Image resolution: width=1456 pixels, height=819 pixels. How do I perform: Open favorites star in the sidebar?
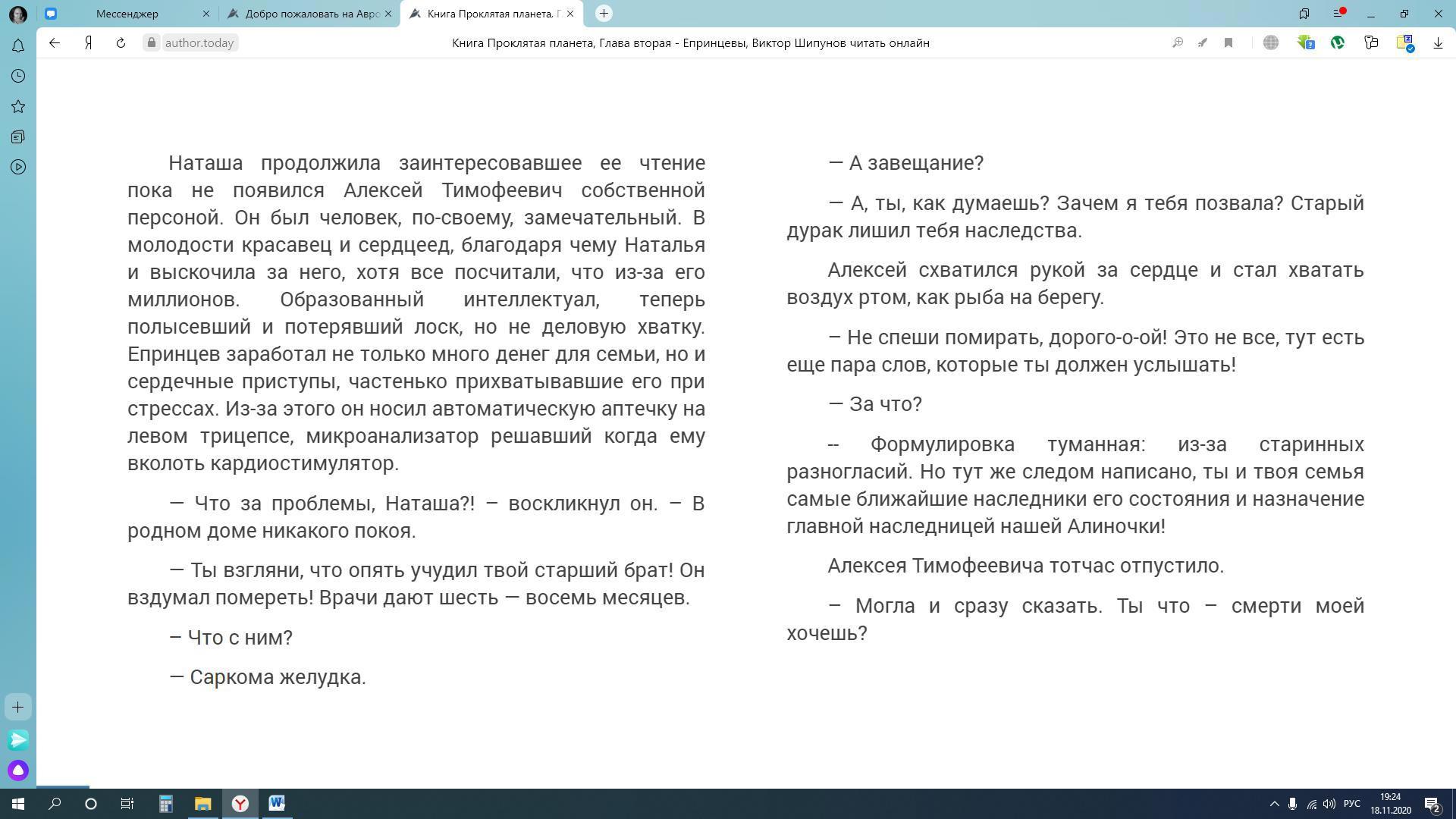coord(18,107)
